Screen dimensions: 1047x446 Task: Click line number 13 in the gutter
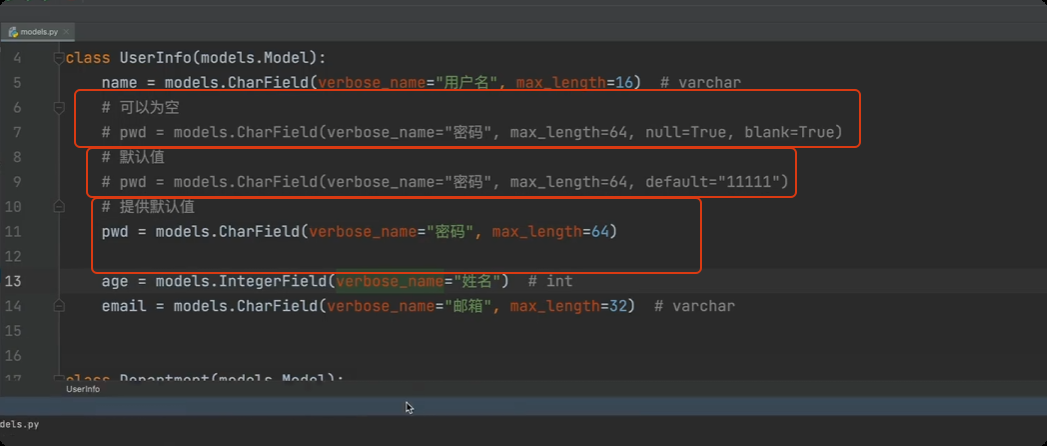(13, 281)
